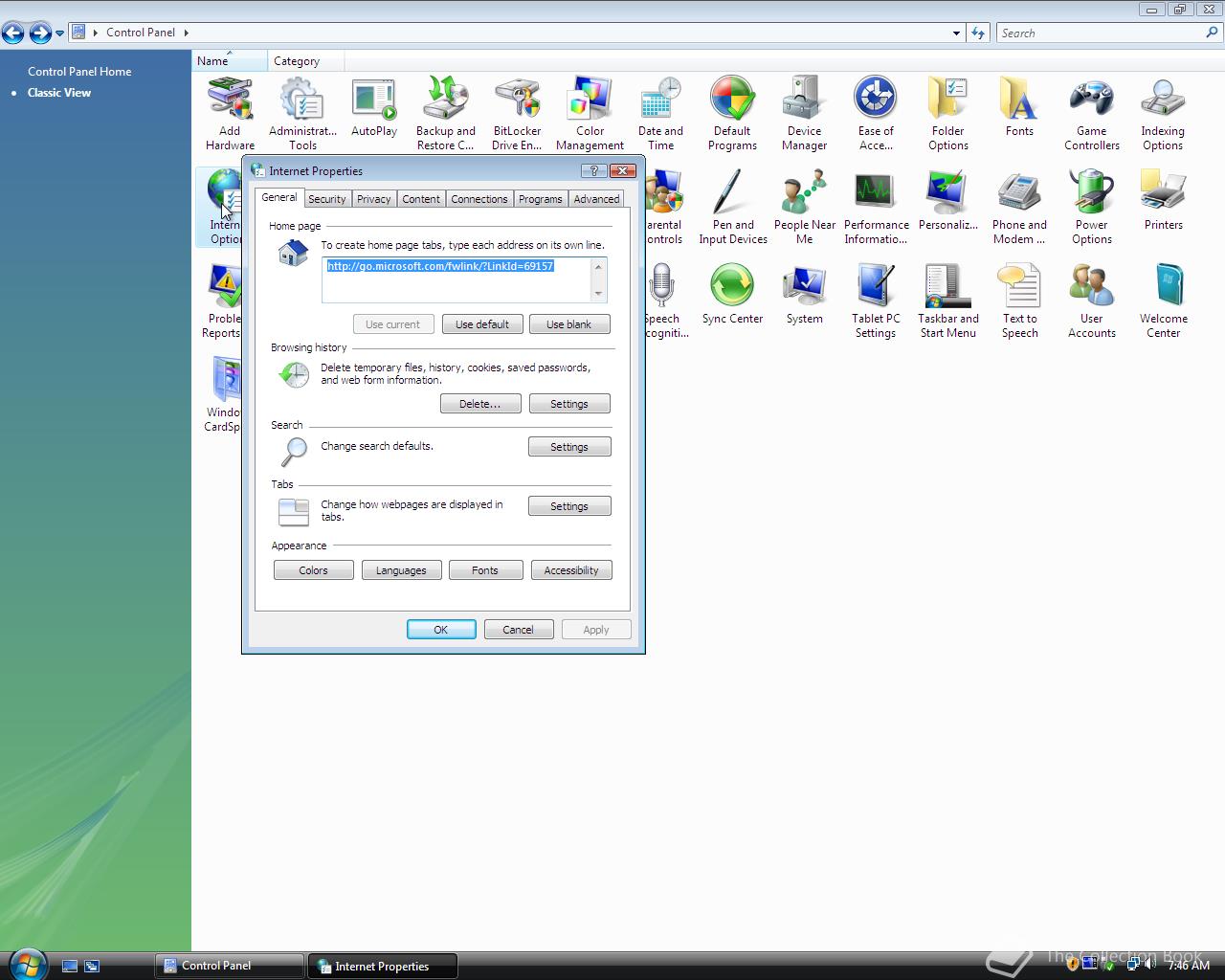Select the General tab

coord(279,197)
